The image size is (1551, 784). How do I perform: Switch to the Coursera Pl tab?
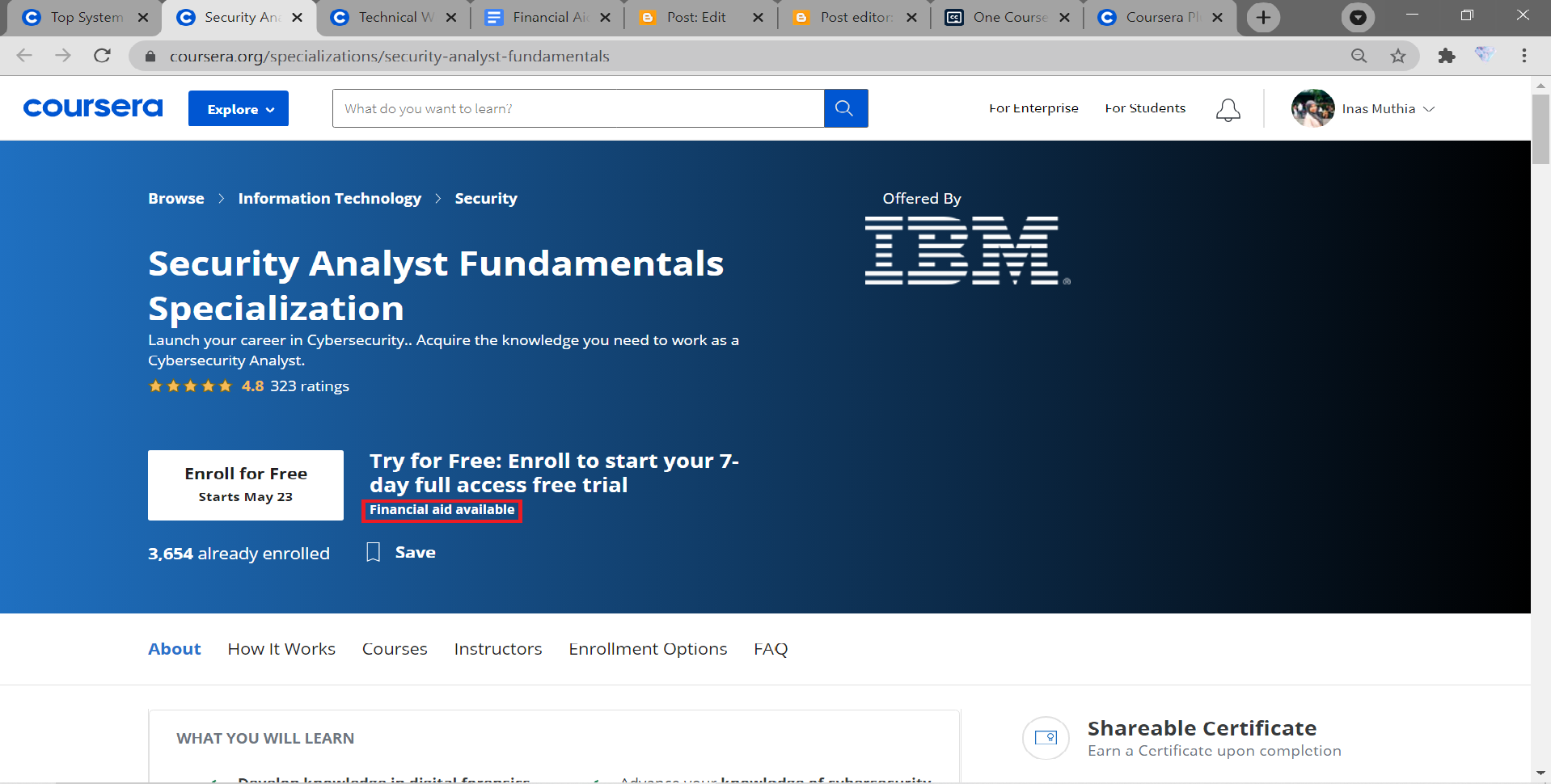[x=1160, y=17]
